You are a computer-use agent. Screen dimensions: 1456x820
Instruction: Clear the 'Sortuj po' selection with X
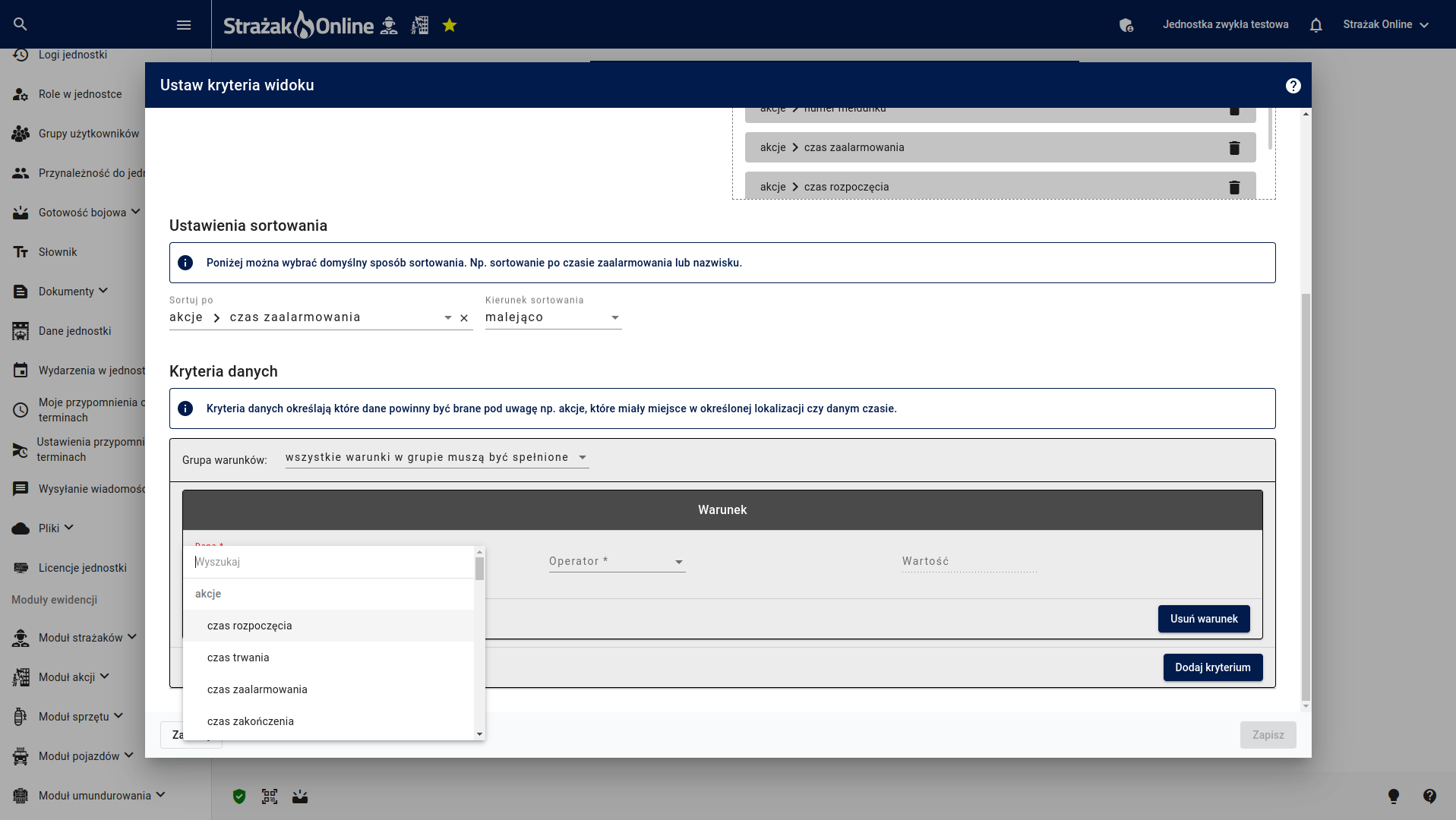(x=464, y=318)
